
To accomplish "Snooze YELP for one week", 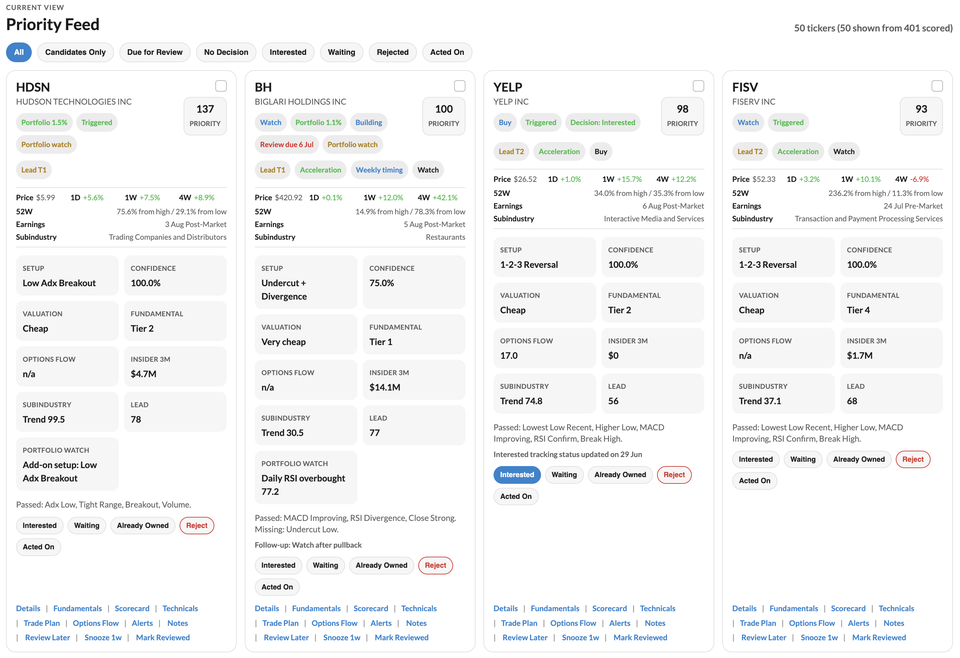I will coord(580,637).
